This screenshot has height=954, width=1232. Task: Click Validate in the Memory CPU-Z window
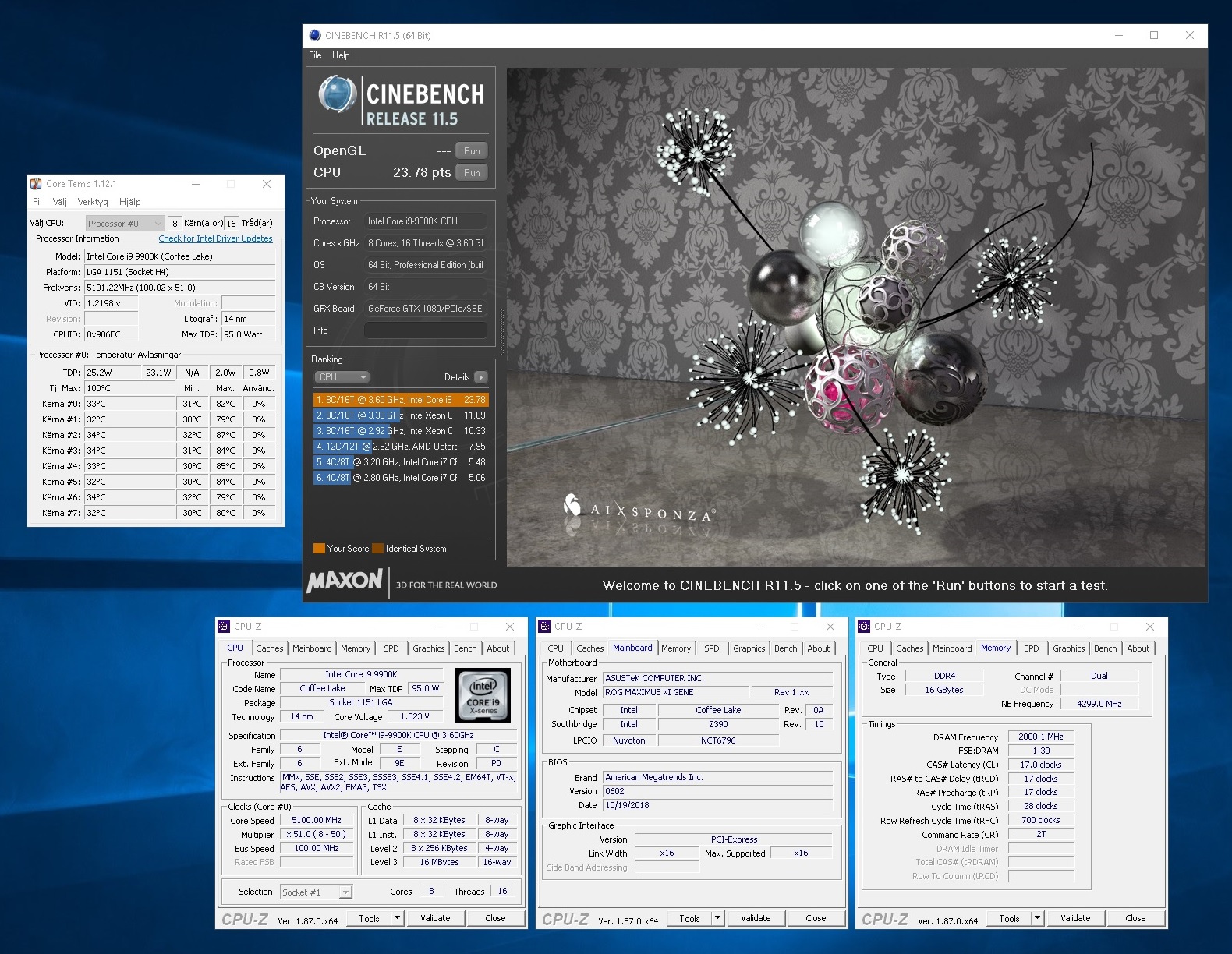click(x=1075, y=918)
